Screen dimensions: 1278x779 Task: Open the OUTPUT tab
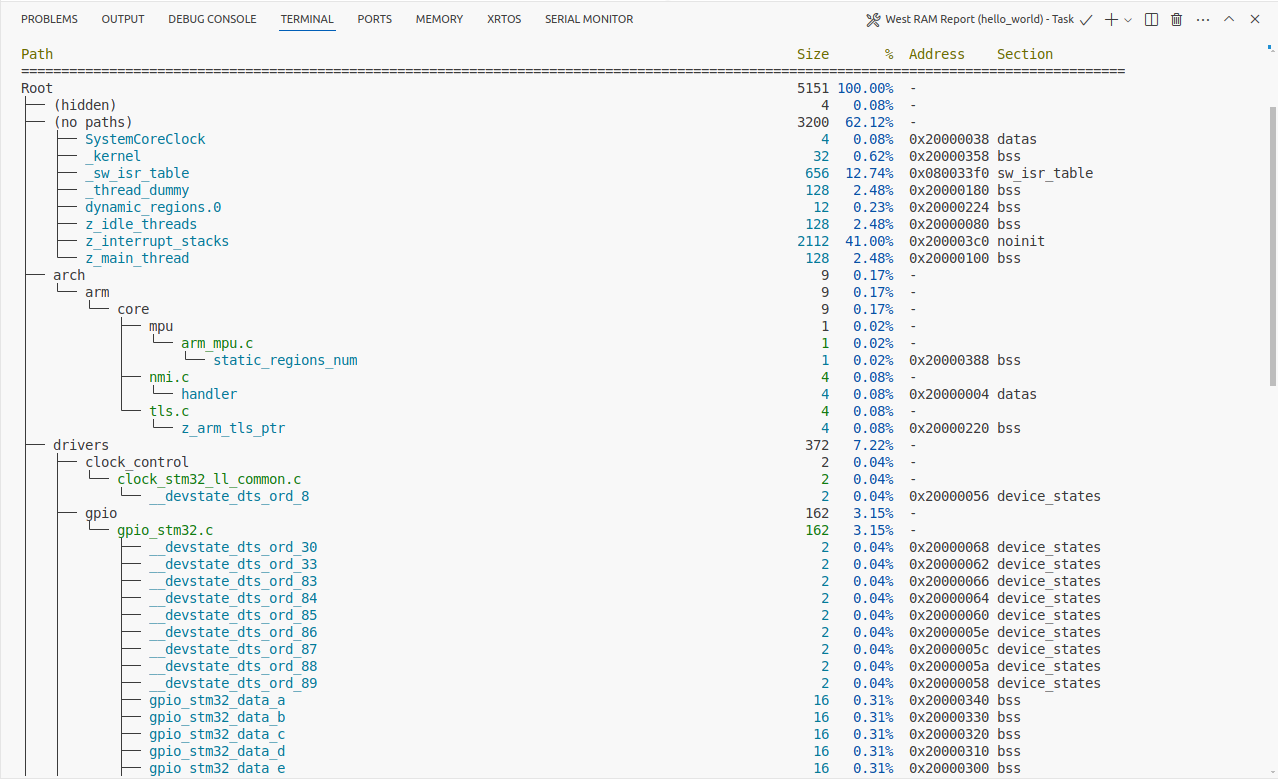tap(123, 19)
